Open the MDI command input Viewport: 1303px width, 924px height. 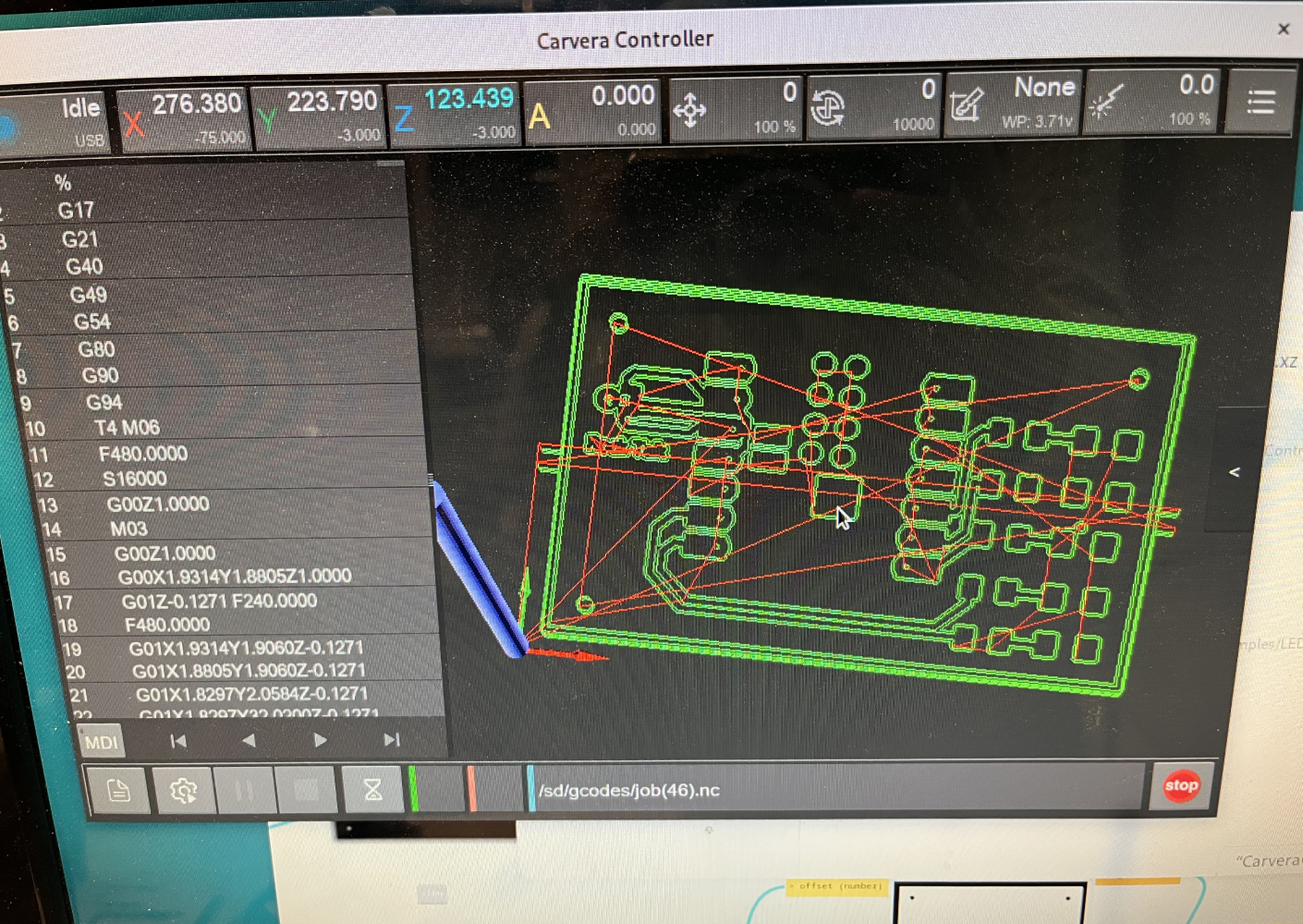pos(101,742)
